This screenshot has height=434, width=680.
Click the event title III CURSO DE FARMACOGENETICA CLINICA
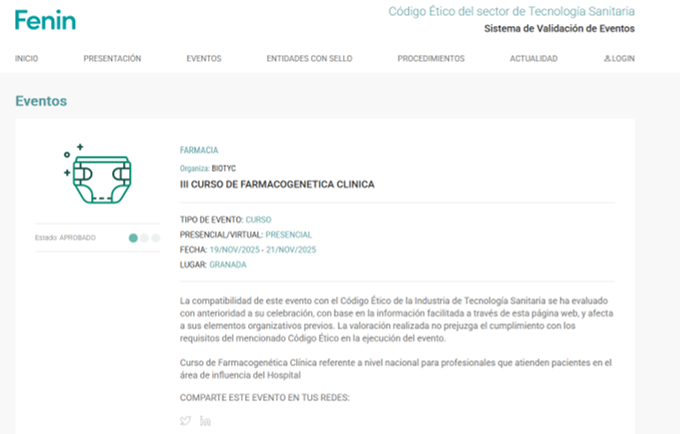277,184
